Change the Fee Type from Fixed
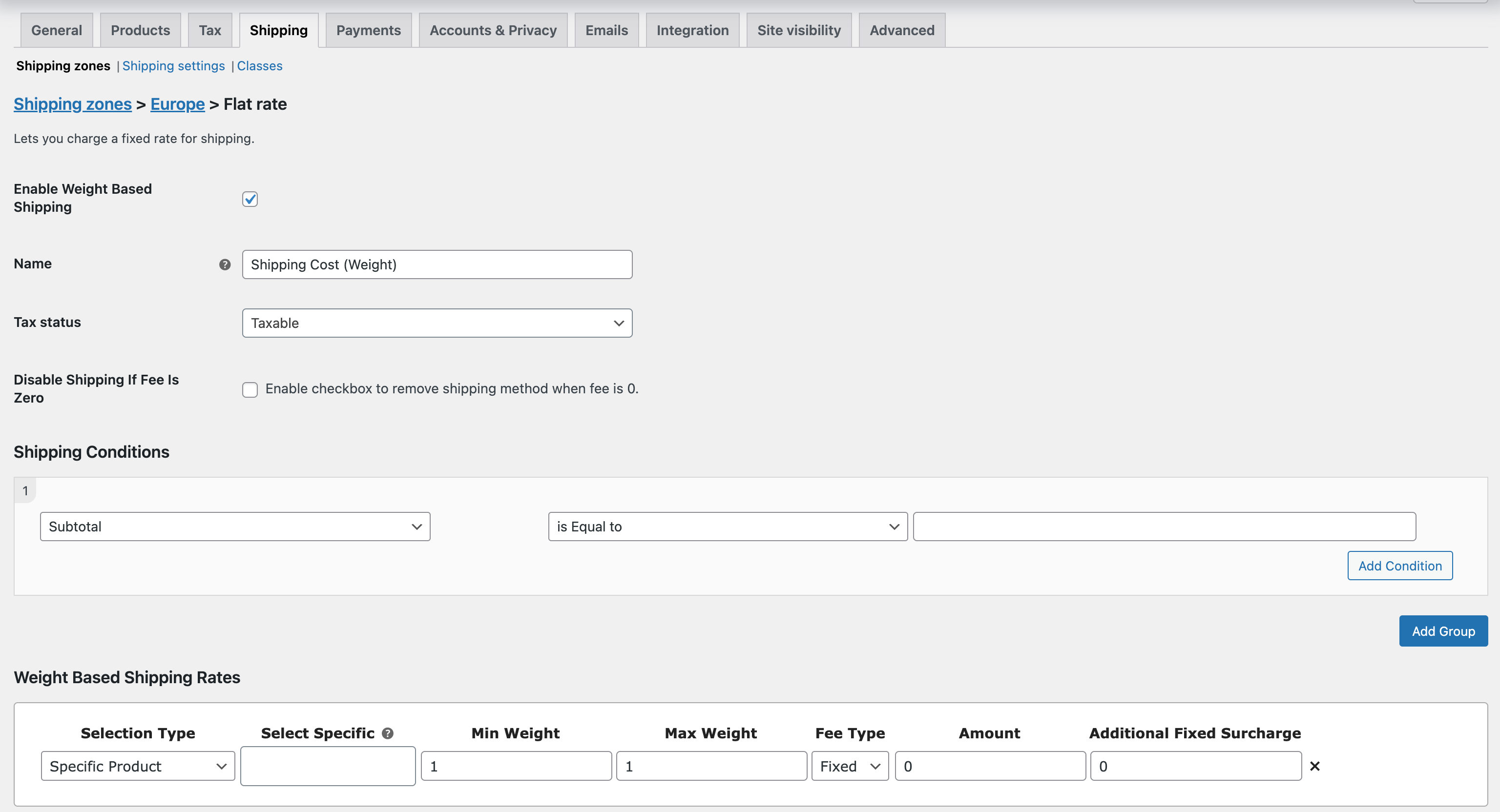Screen dimensions: 1500x812 pos(849,766)
